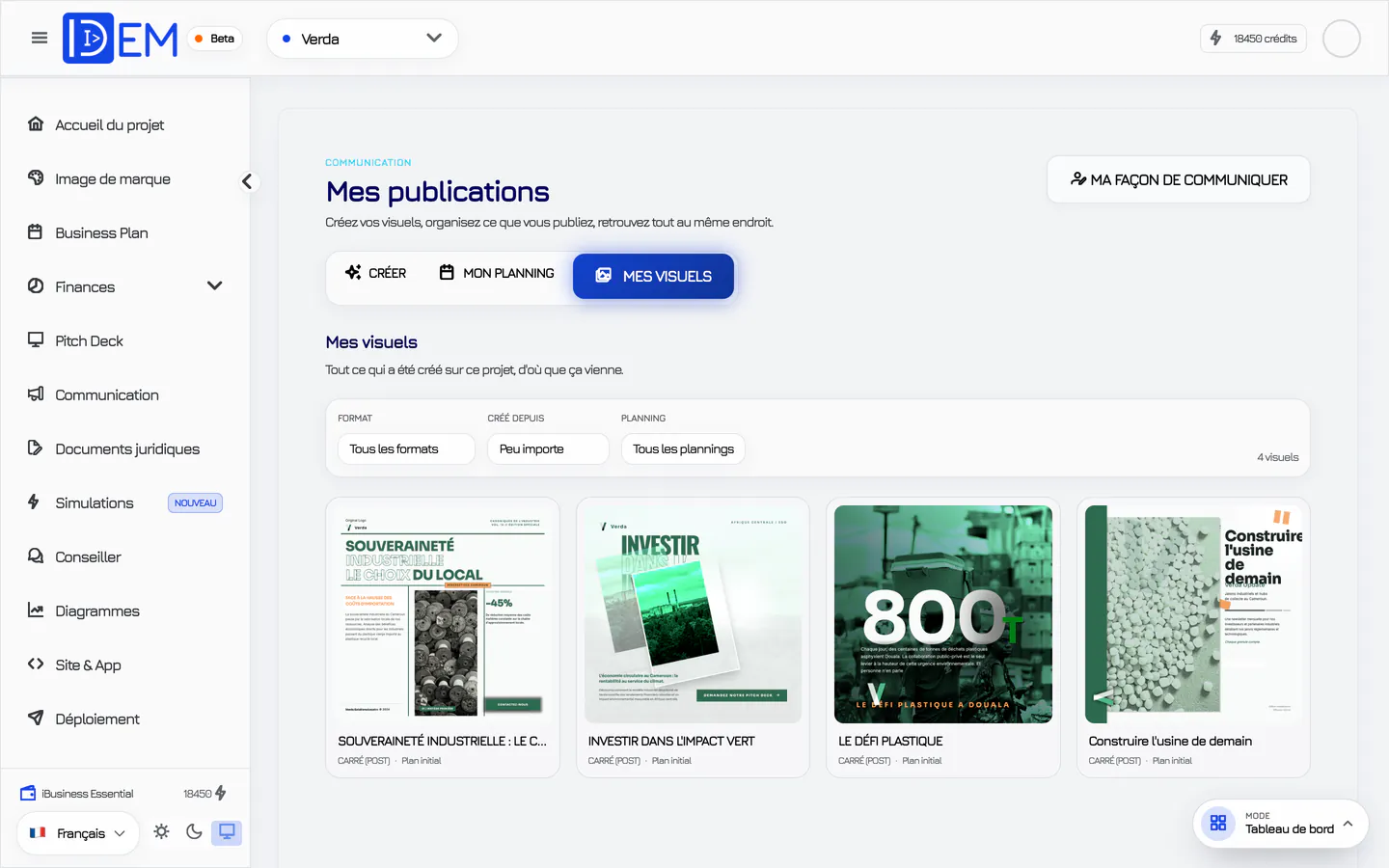This screenshot has width=1389, height=868.
Task: Click the 18450 crédits button
Action: click(x=1254, y=39)
